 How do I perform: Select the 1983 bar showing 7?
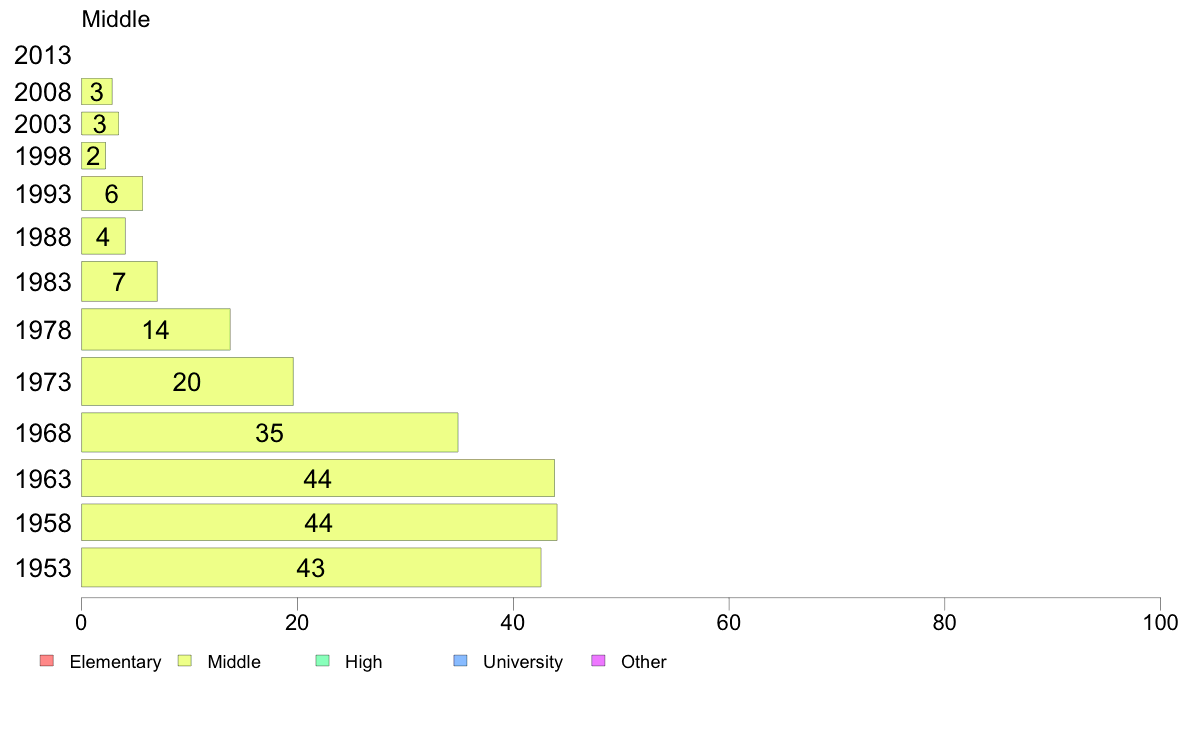click(x=119, y=282)
